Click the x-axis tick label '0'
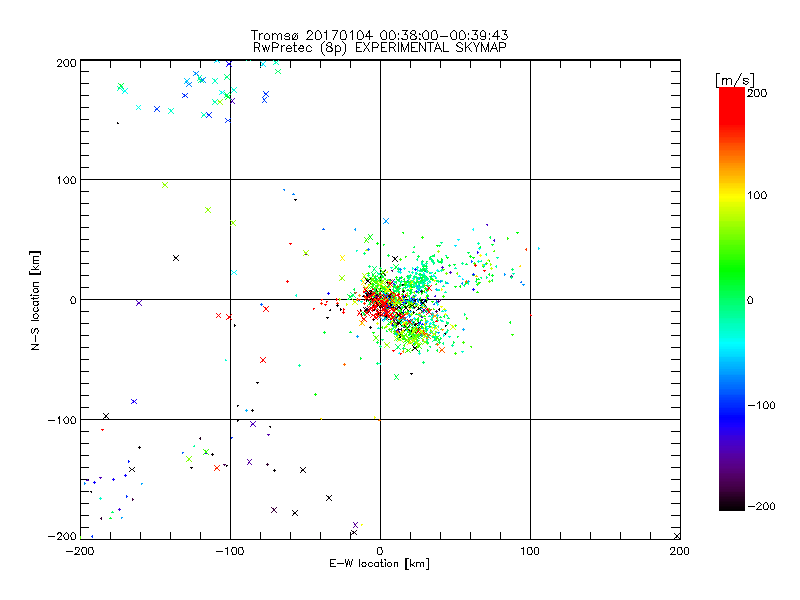 380,551
